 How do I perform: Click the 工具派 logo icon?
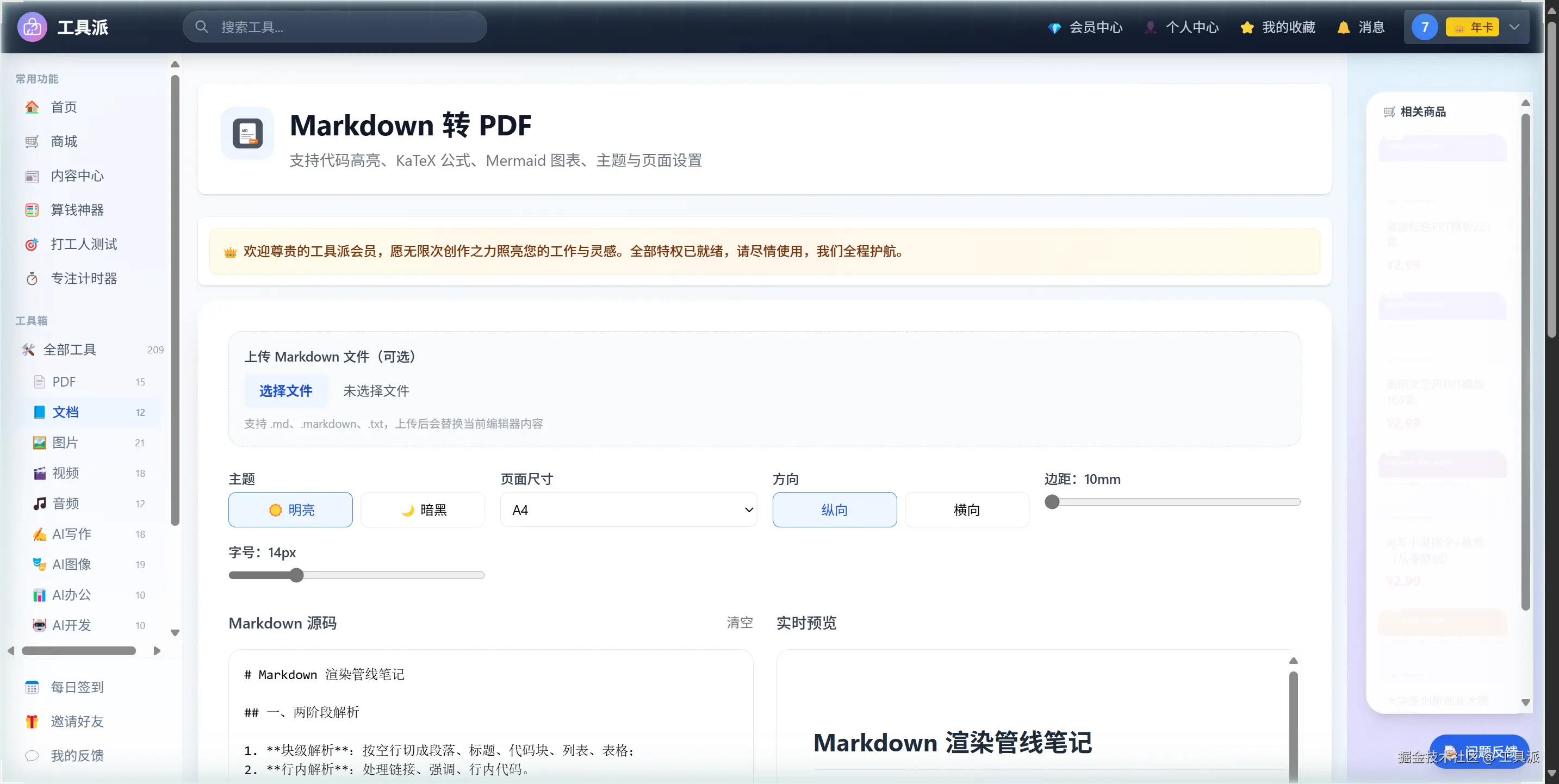click(x=32, y=27)
